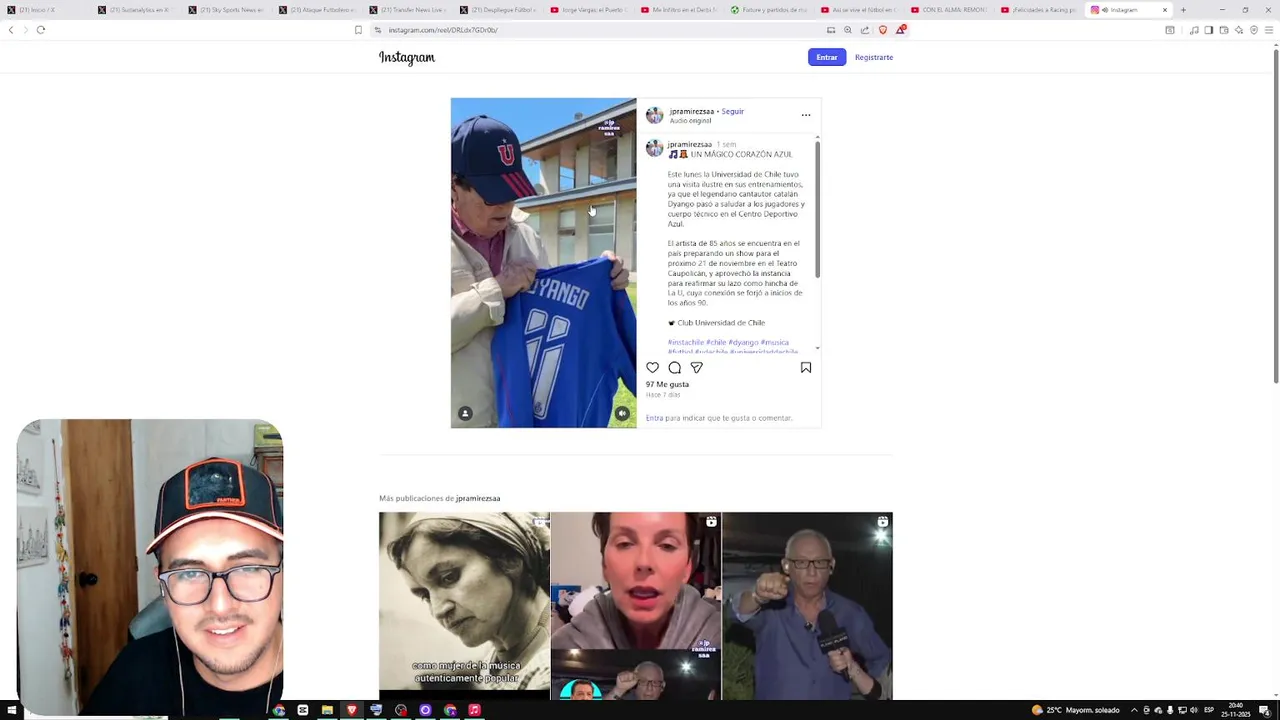The height and width of the screenshot is (720, 1280).
Task: Open the black-and-white woman post thumbnail
Action: 464,606
